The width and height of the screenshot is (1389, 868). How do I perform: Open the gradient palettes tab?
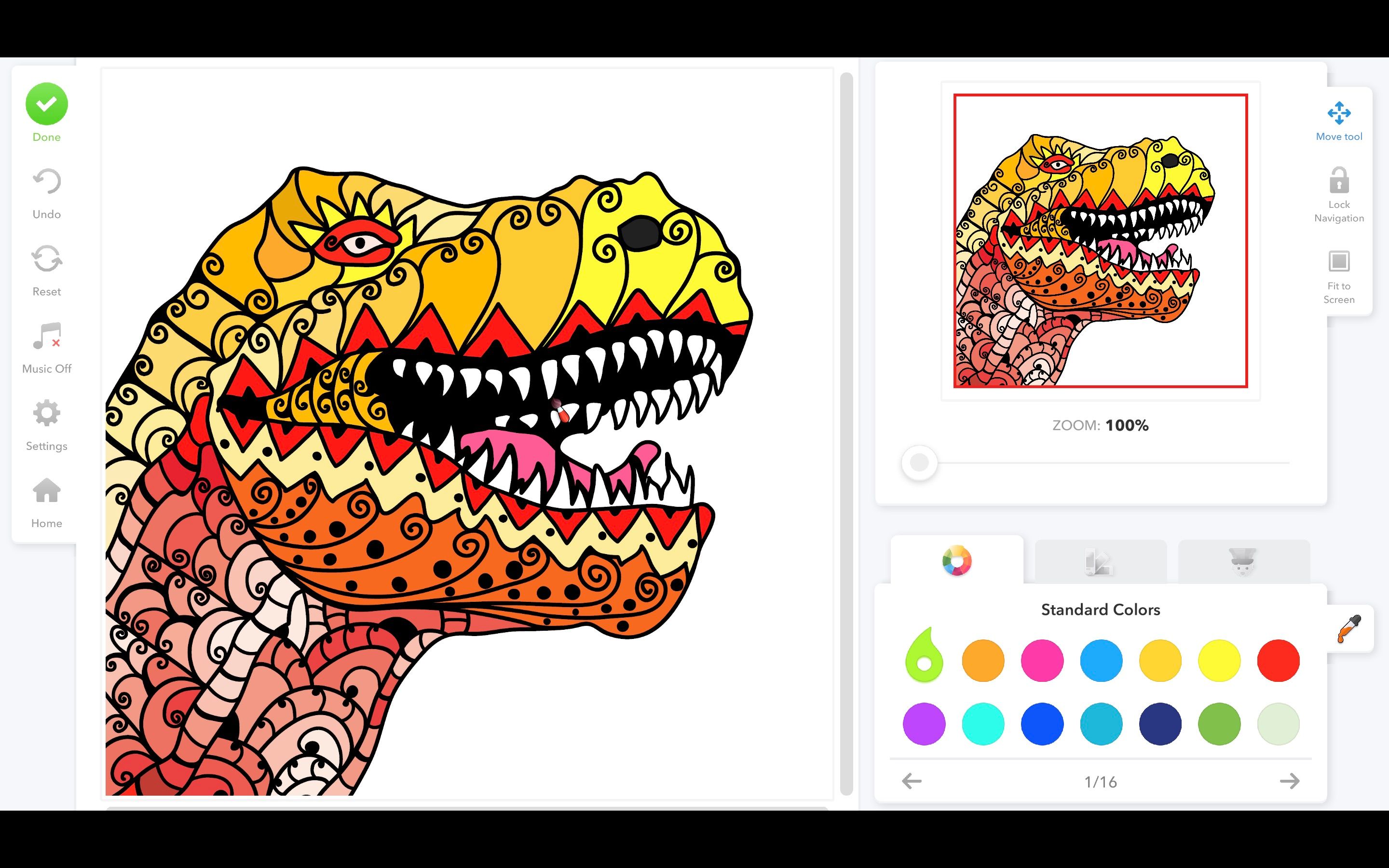[x=1100, y=562]
